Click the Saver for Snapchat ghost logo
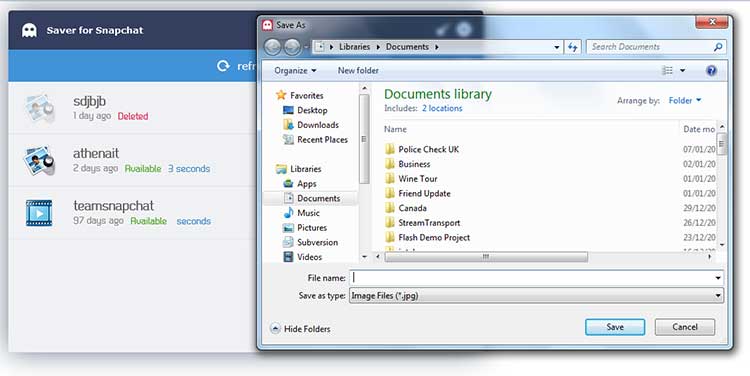Image resolution: width=750 pixels, height=376 pixels. pos(29,30)
